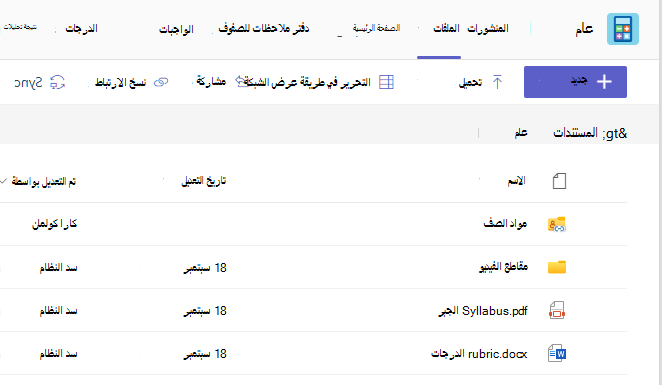Open the الصفحة الرئيسية tab
Viewport: 662px width, 385px height.
tap(376, 28)
